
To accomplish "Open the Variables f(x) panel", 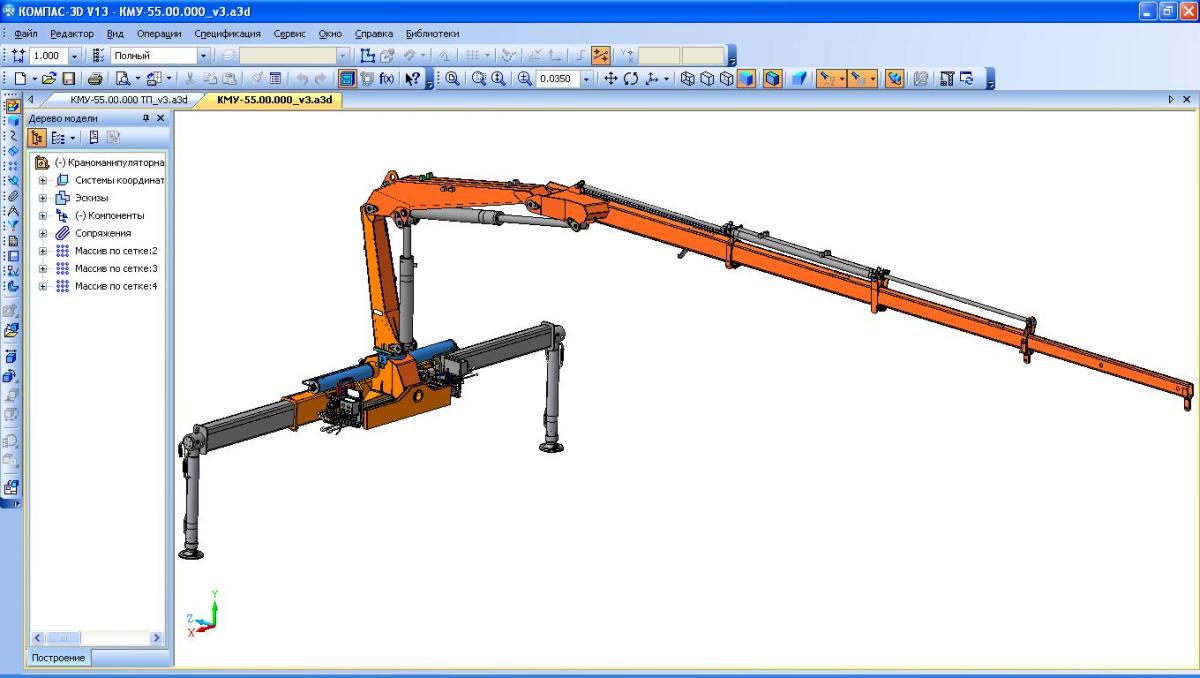I will pyautogui.click(x=386, y=78).
